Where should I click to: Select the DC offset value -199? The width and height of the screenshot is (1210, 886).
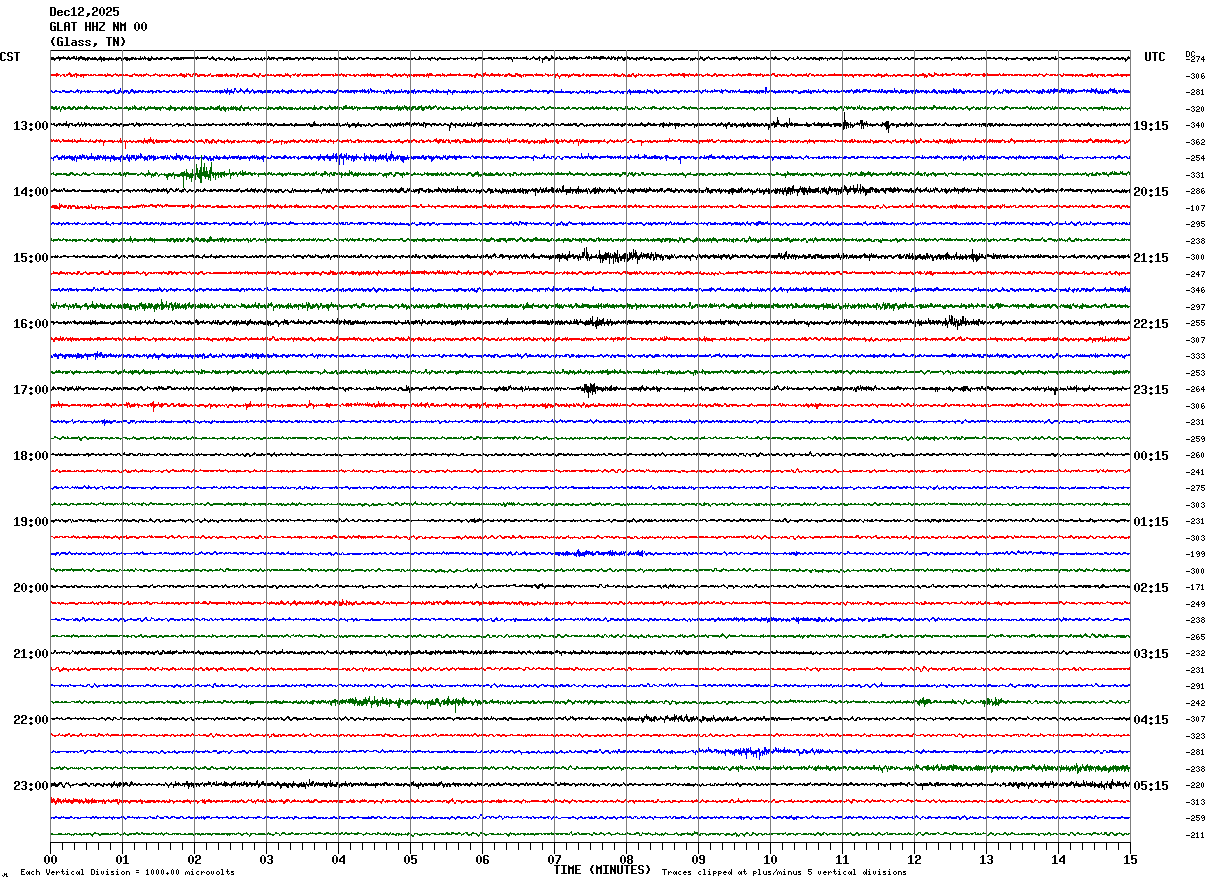click(x=1195, y=555)
